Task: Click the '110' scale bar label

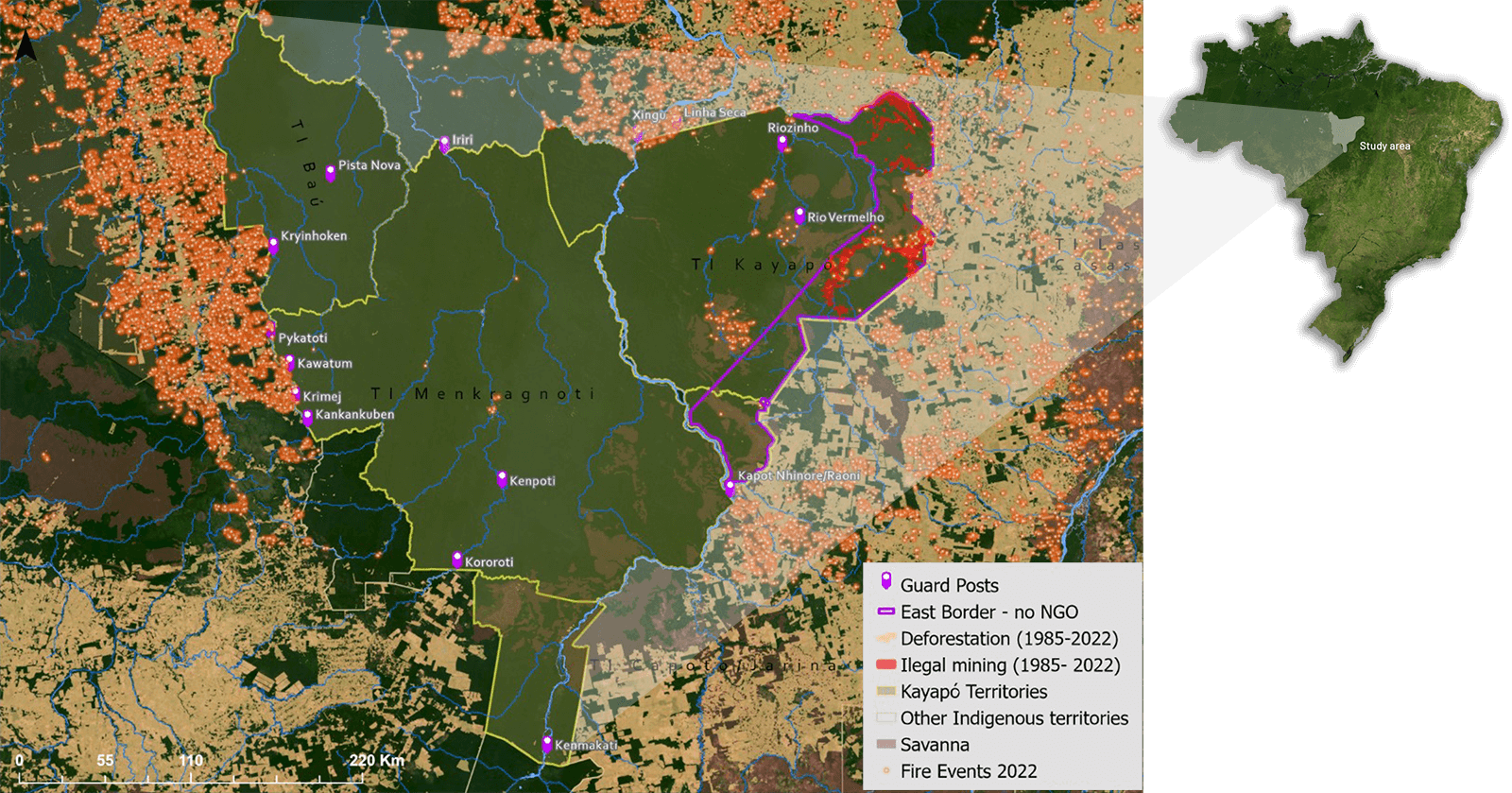Action: [191, 760]
